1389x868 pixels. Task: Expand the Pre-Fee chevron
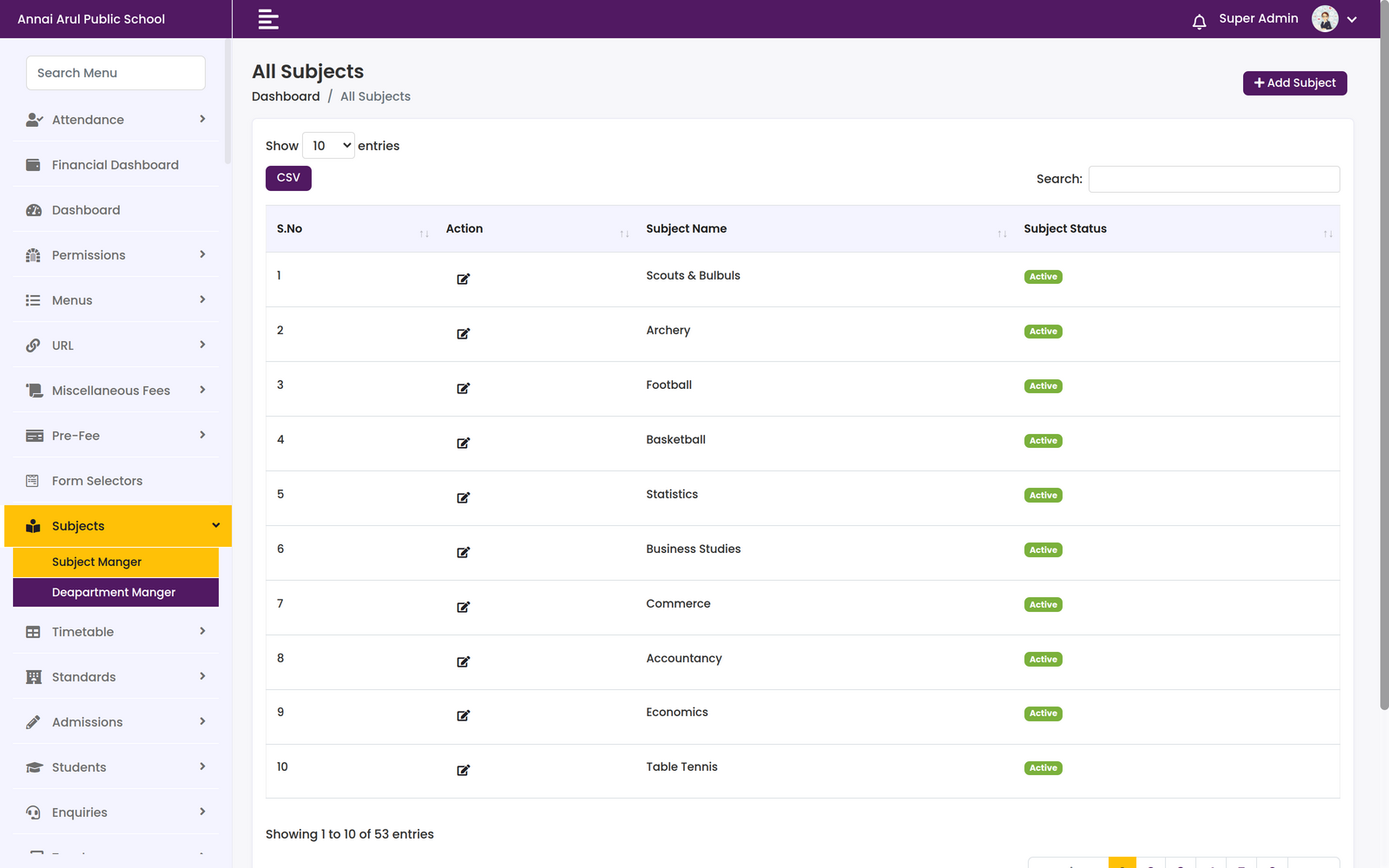pyautogui.click(x=202, y=435)
